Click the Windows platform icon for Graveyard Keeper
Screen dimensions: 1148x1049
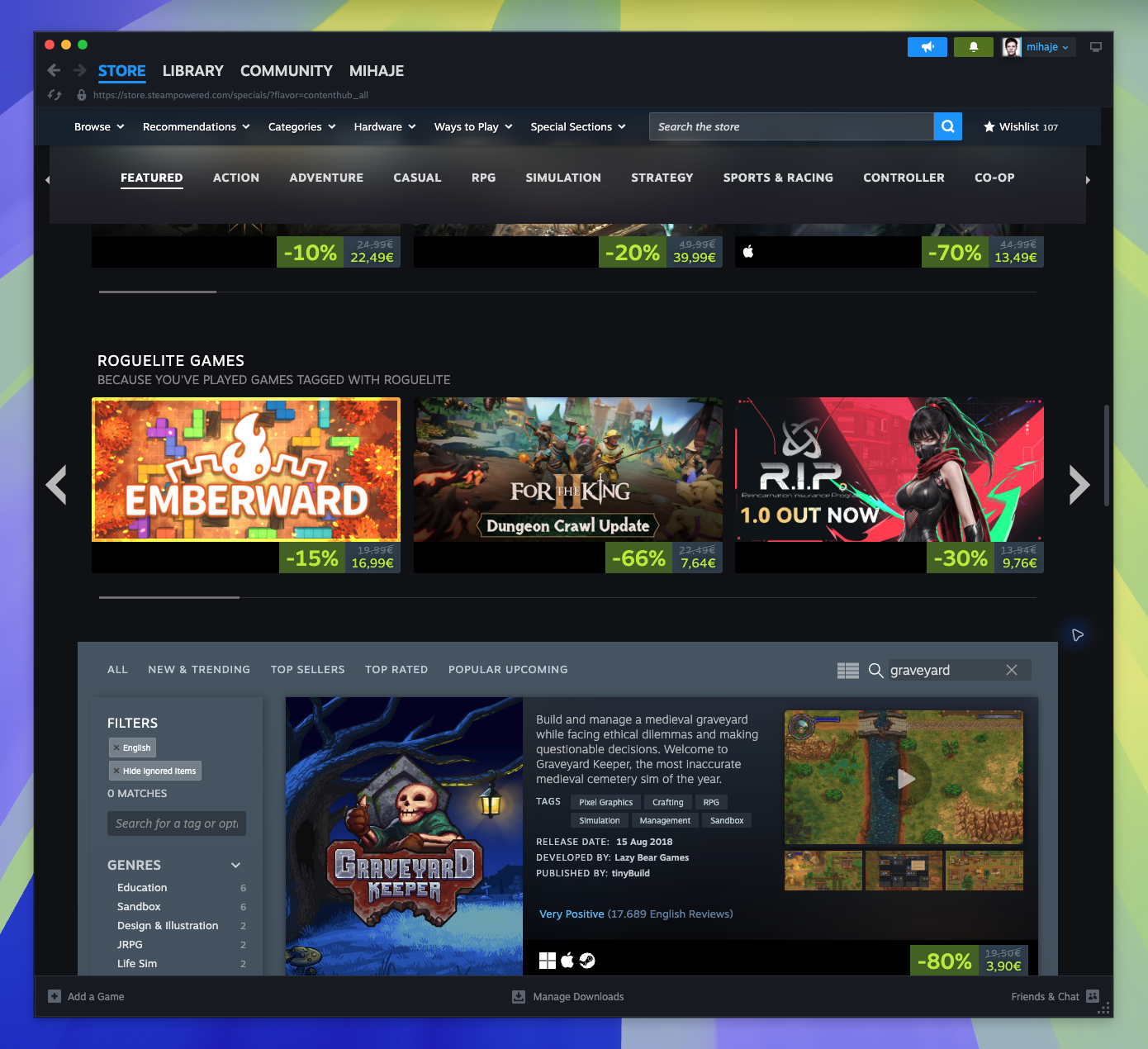point(548,961)
